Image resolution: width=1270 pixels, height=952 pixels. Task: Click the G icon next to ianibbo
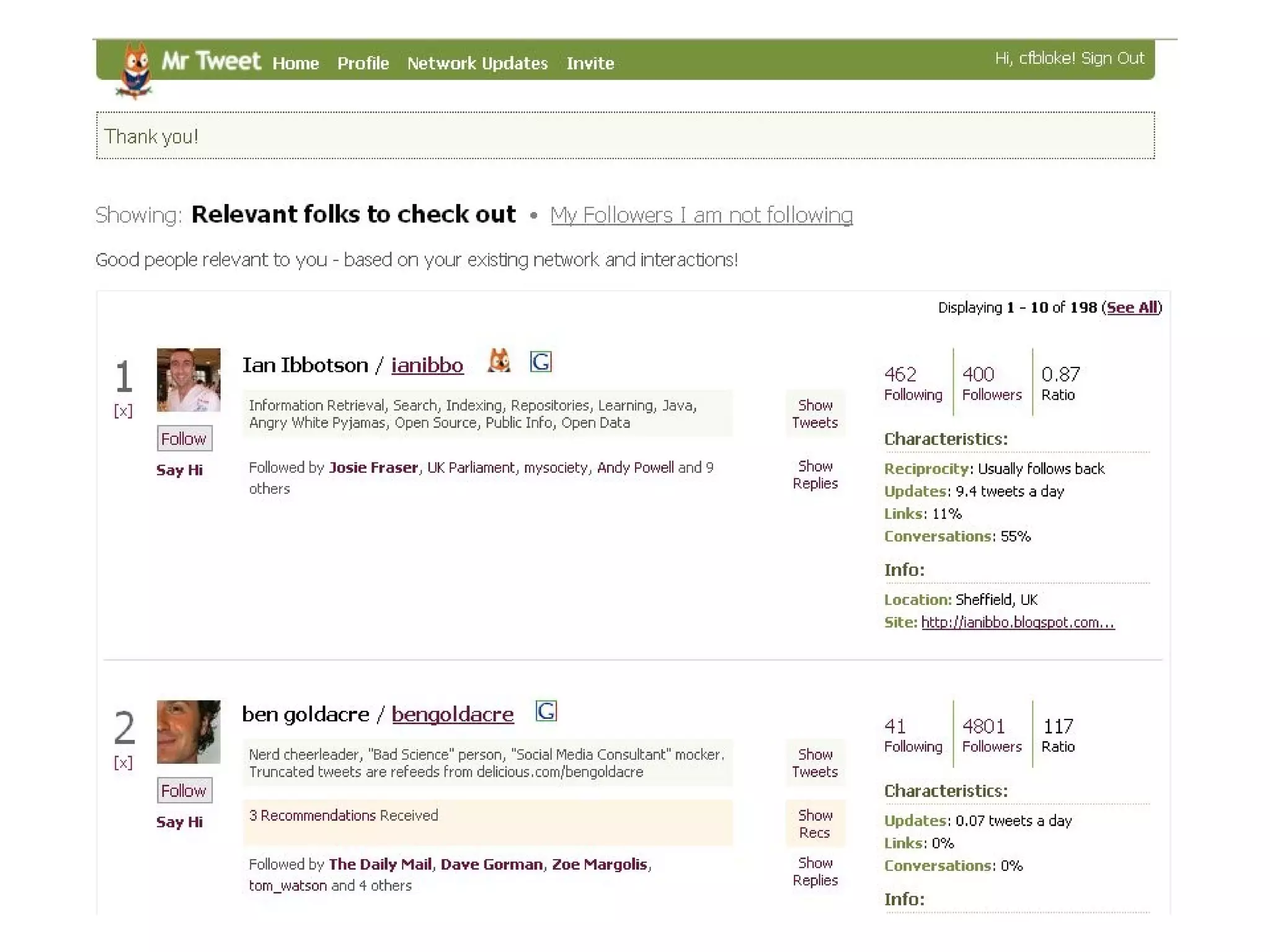[541, 361]
